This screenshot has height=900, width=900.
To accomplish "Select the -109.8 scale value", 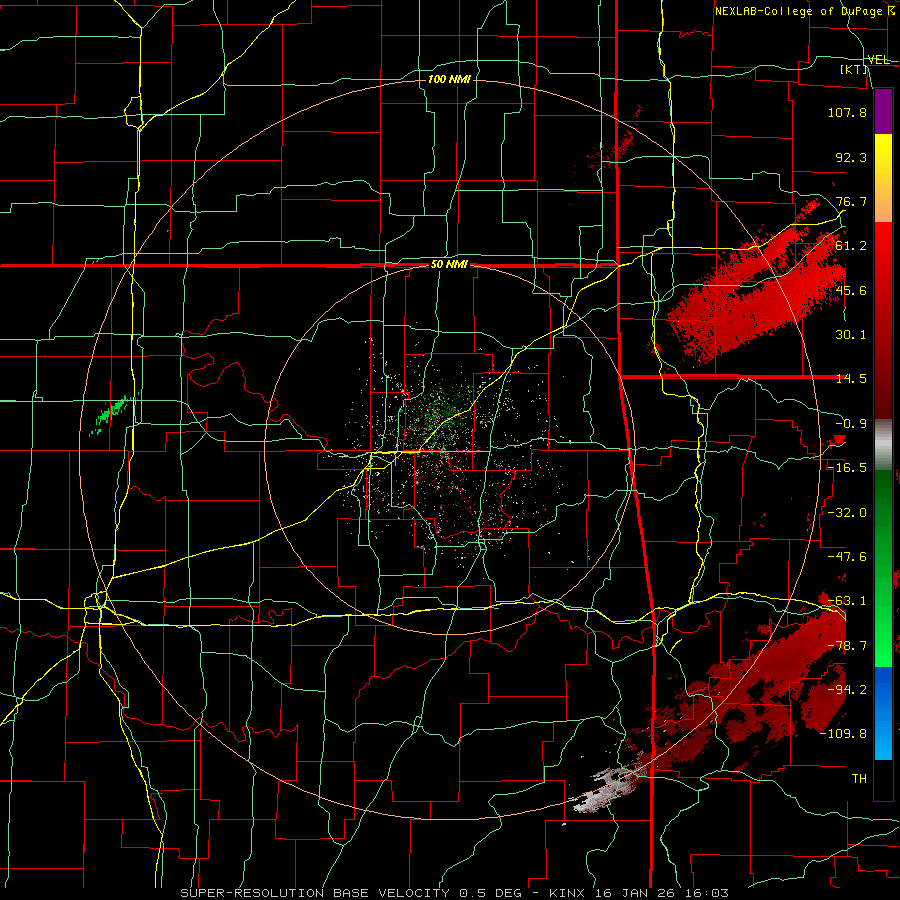I will [x=843, y=734].
